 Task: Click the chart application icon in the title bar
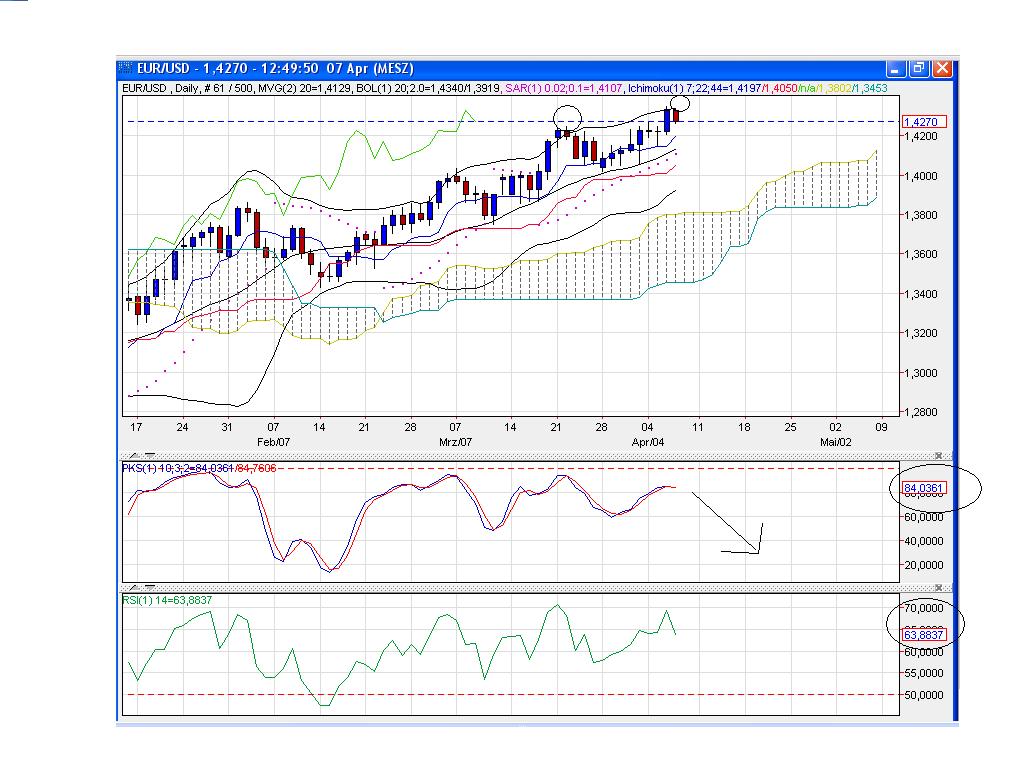point(127,66)
